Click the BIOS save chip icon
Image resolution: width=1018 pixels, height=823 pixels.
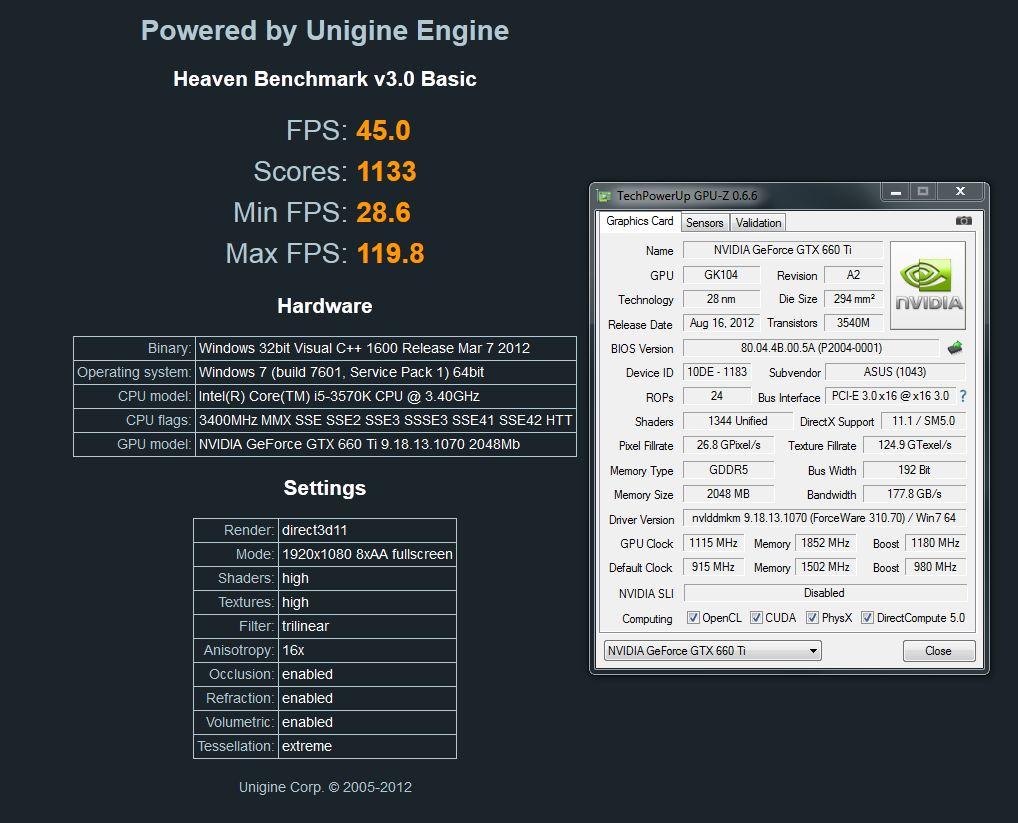[954, 348]
